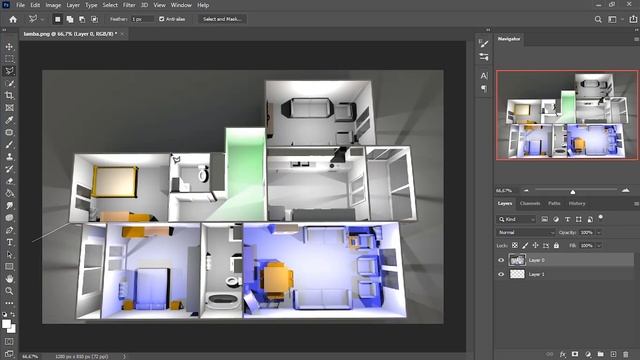Open Edit Toolbar three-dots menu
The width and height of the screenshot is (640, 360).
[9, 303]
